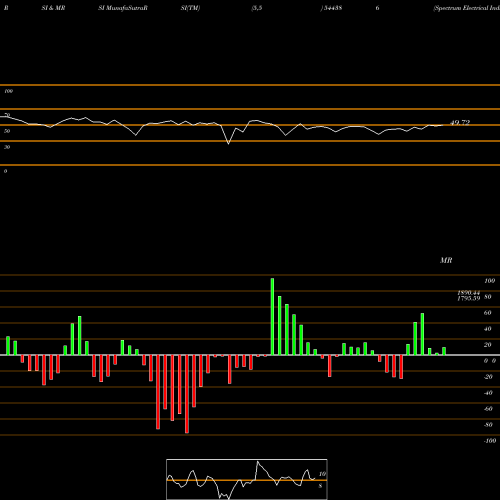Click the RSI current value 49.72
Screen dimensions: 500x500
click(x=460, y=123)
